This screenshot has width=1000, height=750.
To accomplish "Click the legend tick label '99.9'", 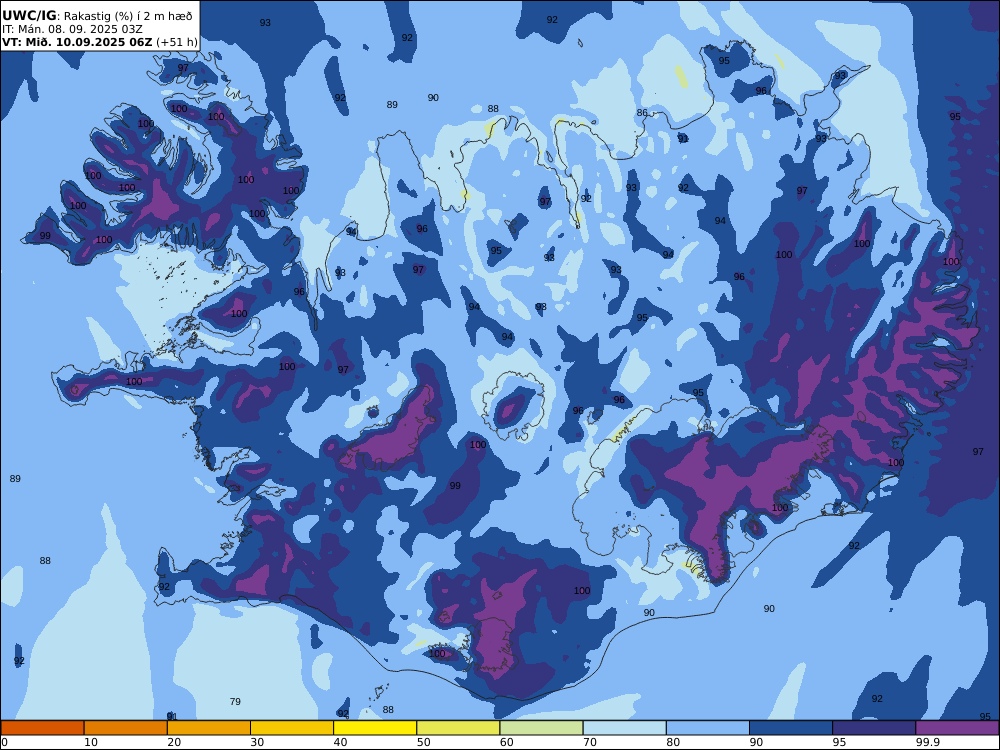I will click(927, 742).
